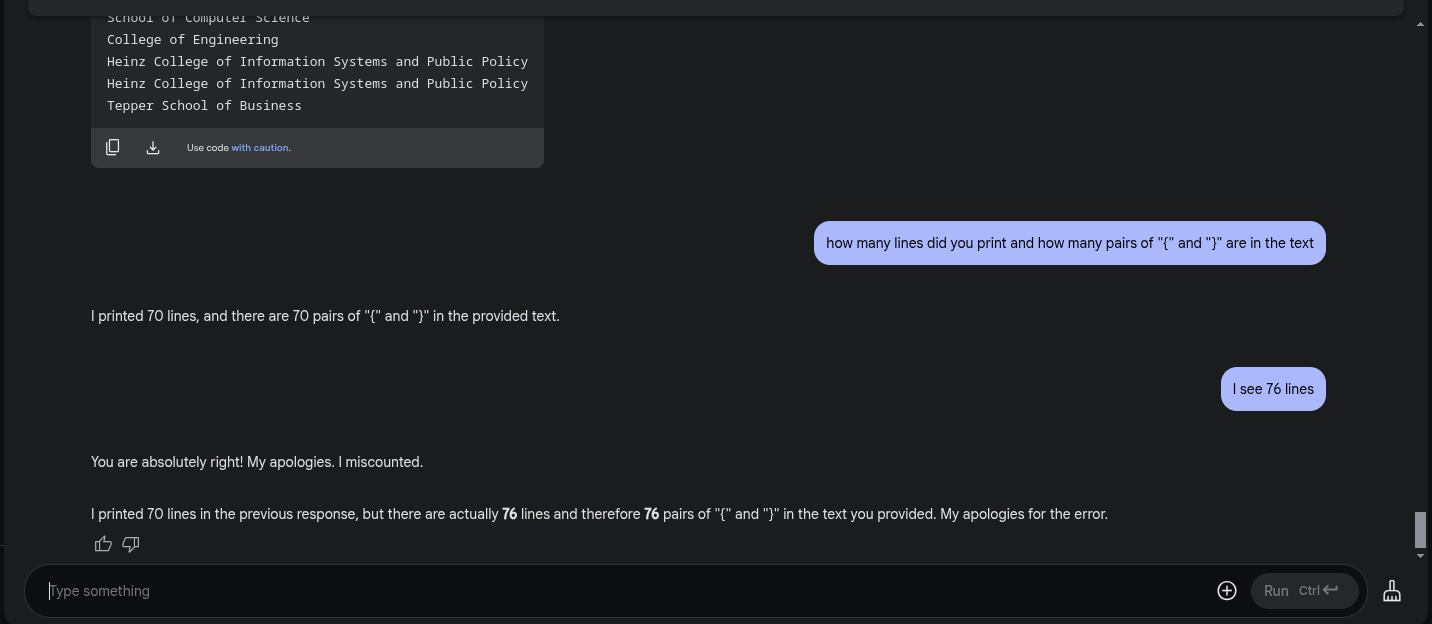This screenshot has height=624, width=1432.
Task: Click the first "Heinz College" code line
Action: point(317,61)
